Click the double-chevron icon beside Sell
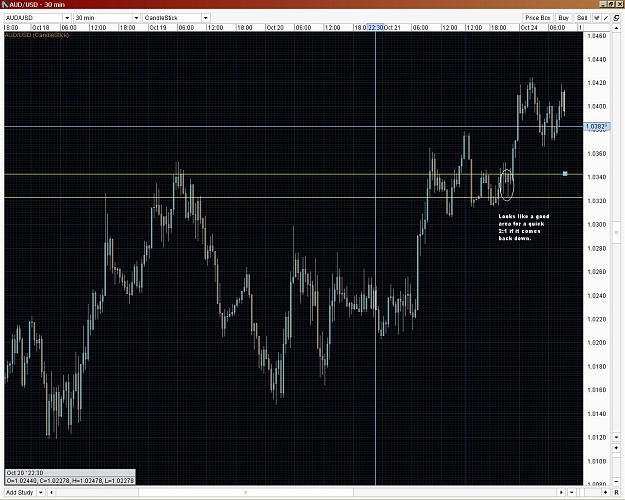 point(597,18)
